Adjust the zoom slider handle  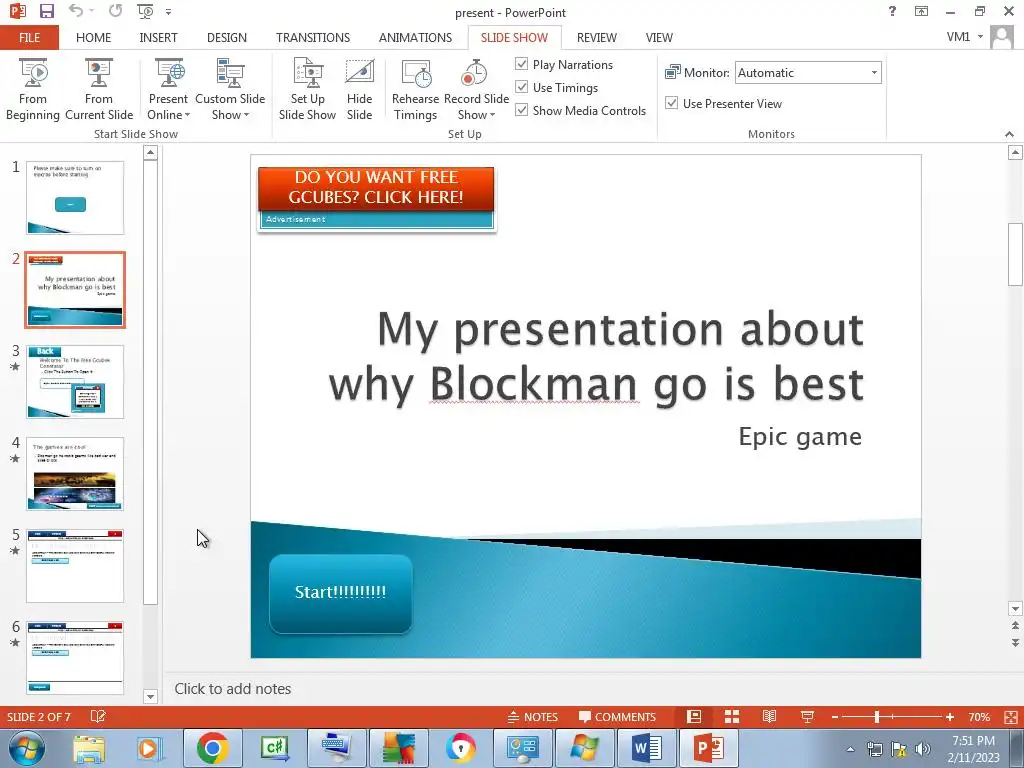pos(877,716)
